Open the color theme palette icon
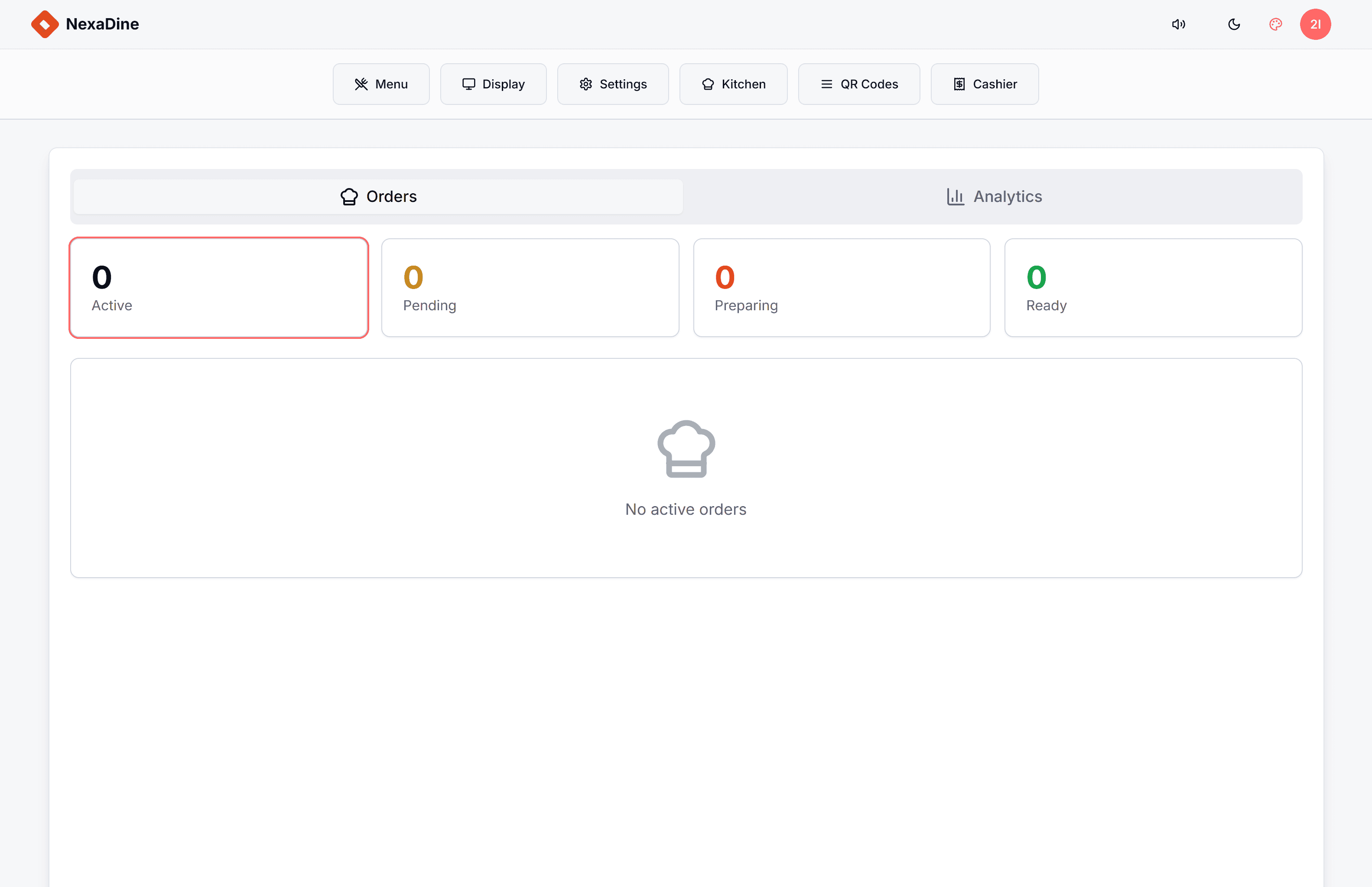The image size is (1372, 887). 1276,24
